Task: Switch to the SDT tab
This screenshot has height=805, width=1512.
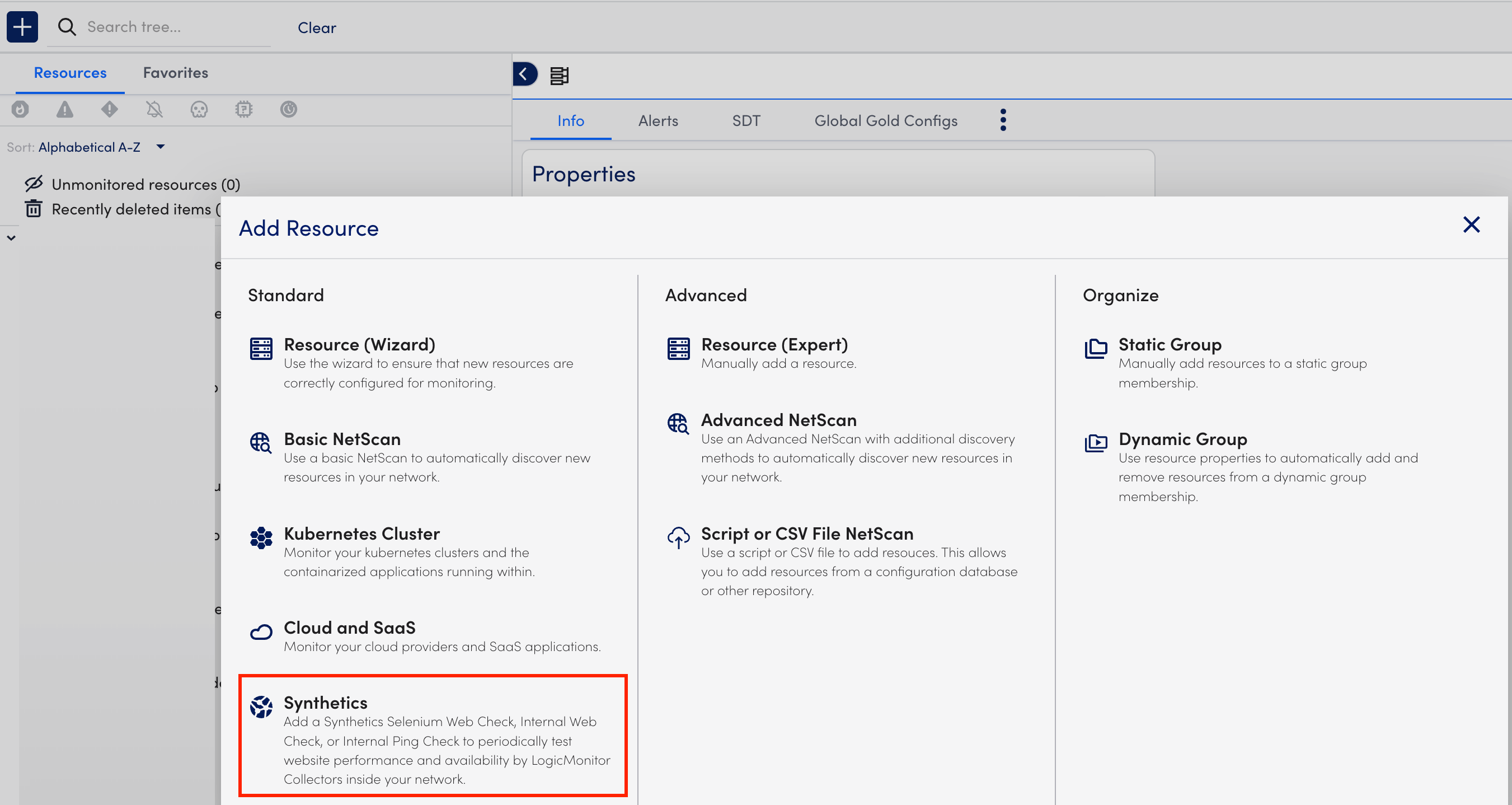Action: click(x=746, y=120)
